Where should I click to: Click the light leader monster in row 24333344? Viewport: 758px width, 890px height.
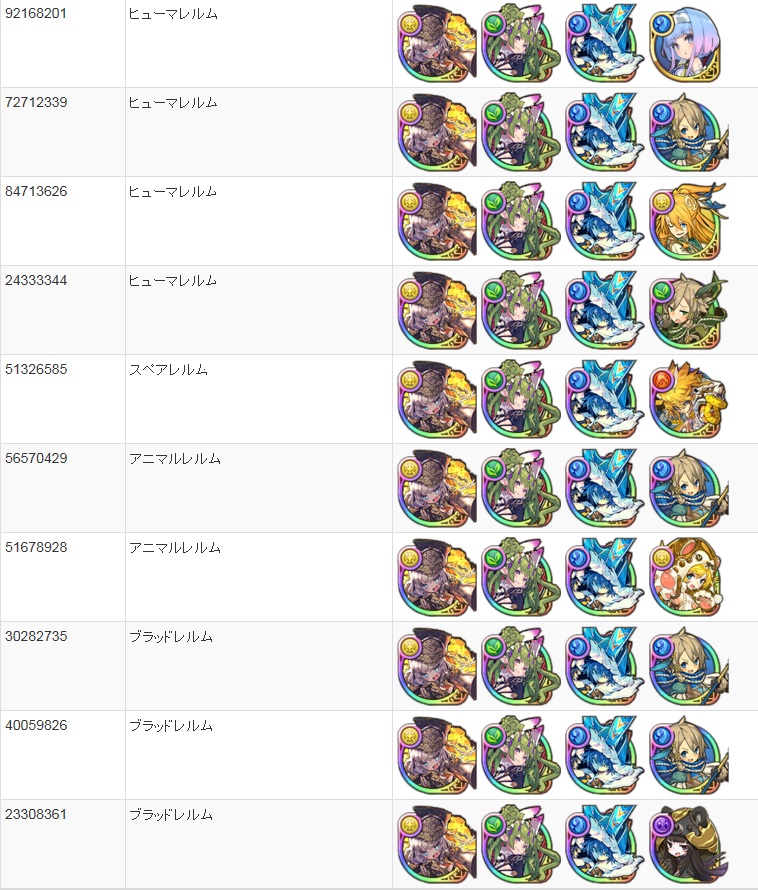(437, 310)
